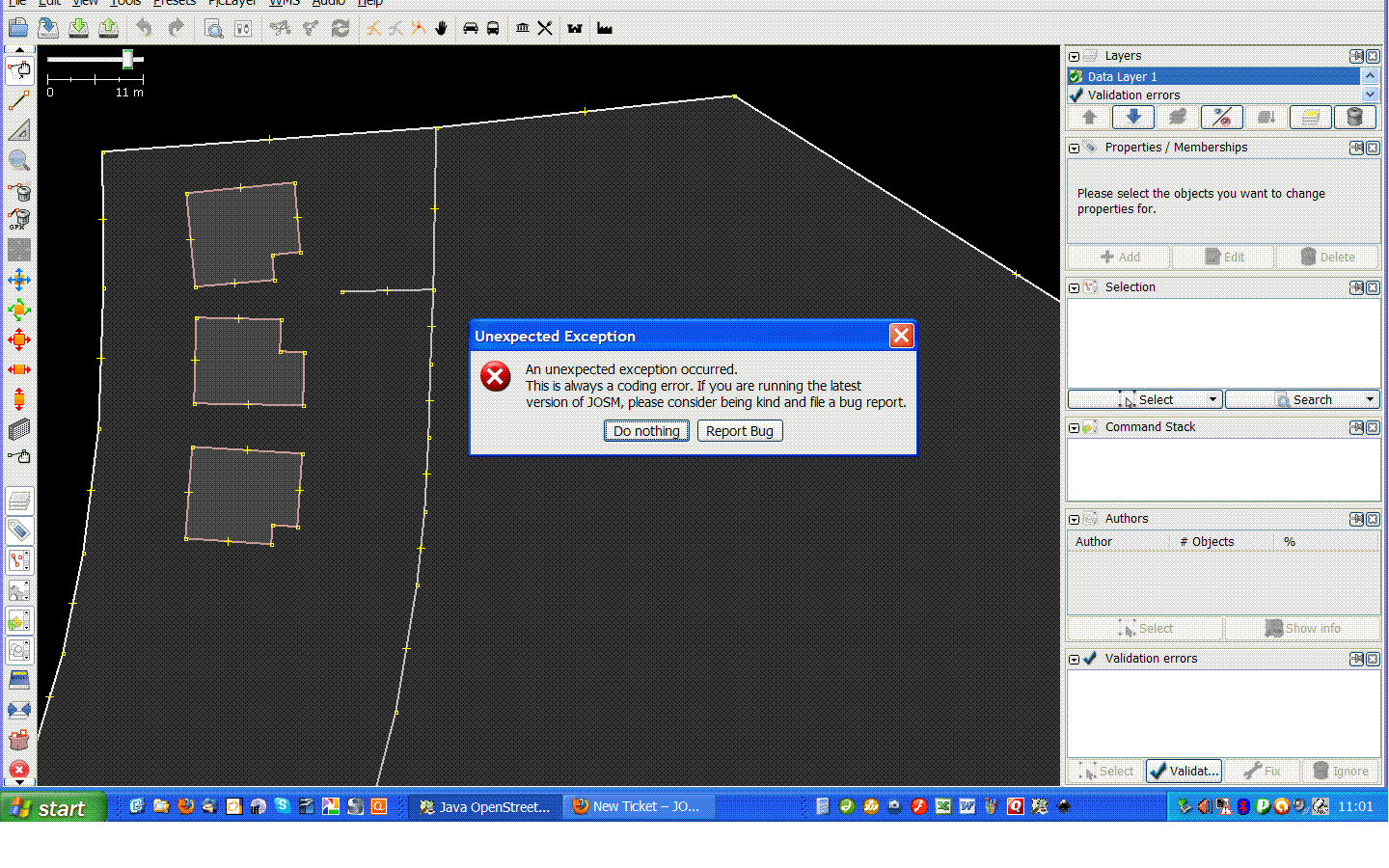Click the hand icon in top toolbar
The image size is (1389, 868).
442,28
